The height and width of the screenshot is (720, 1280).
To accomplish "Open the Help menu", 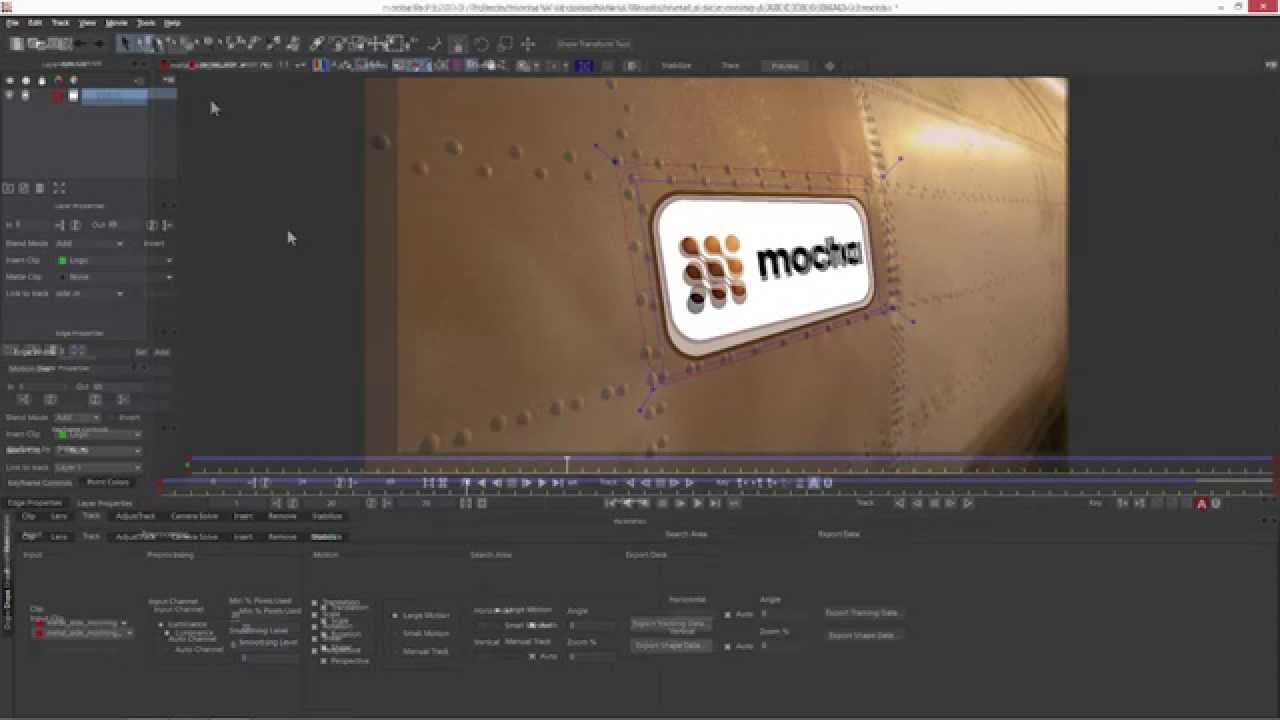I will (172, 22).
